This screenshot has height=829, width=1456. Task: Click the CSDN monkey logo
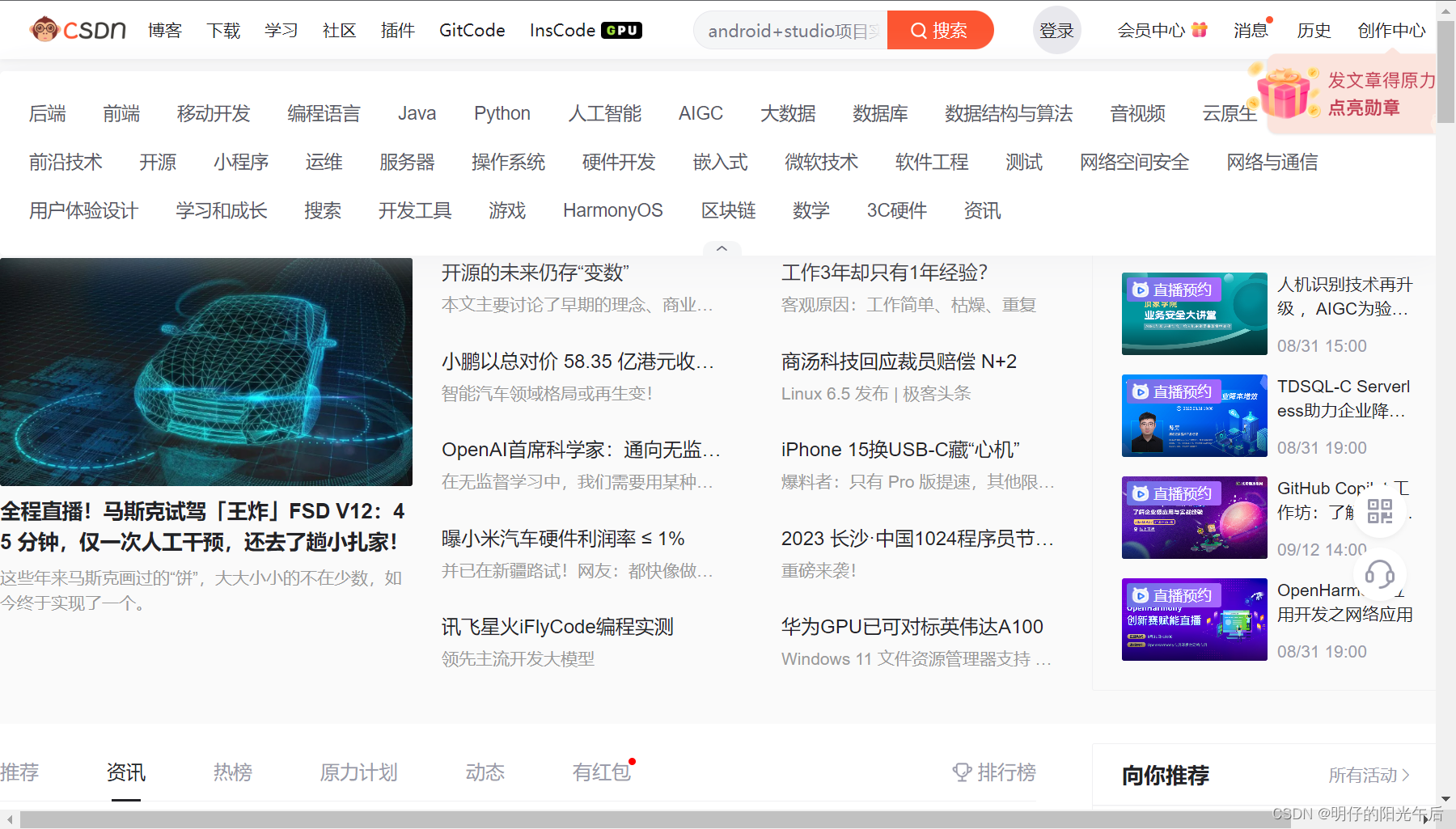tap(78, 30)
